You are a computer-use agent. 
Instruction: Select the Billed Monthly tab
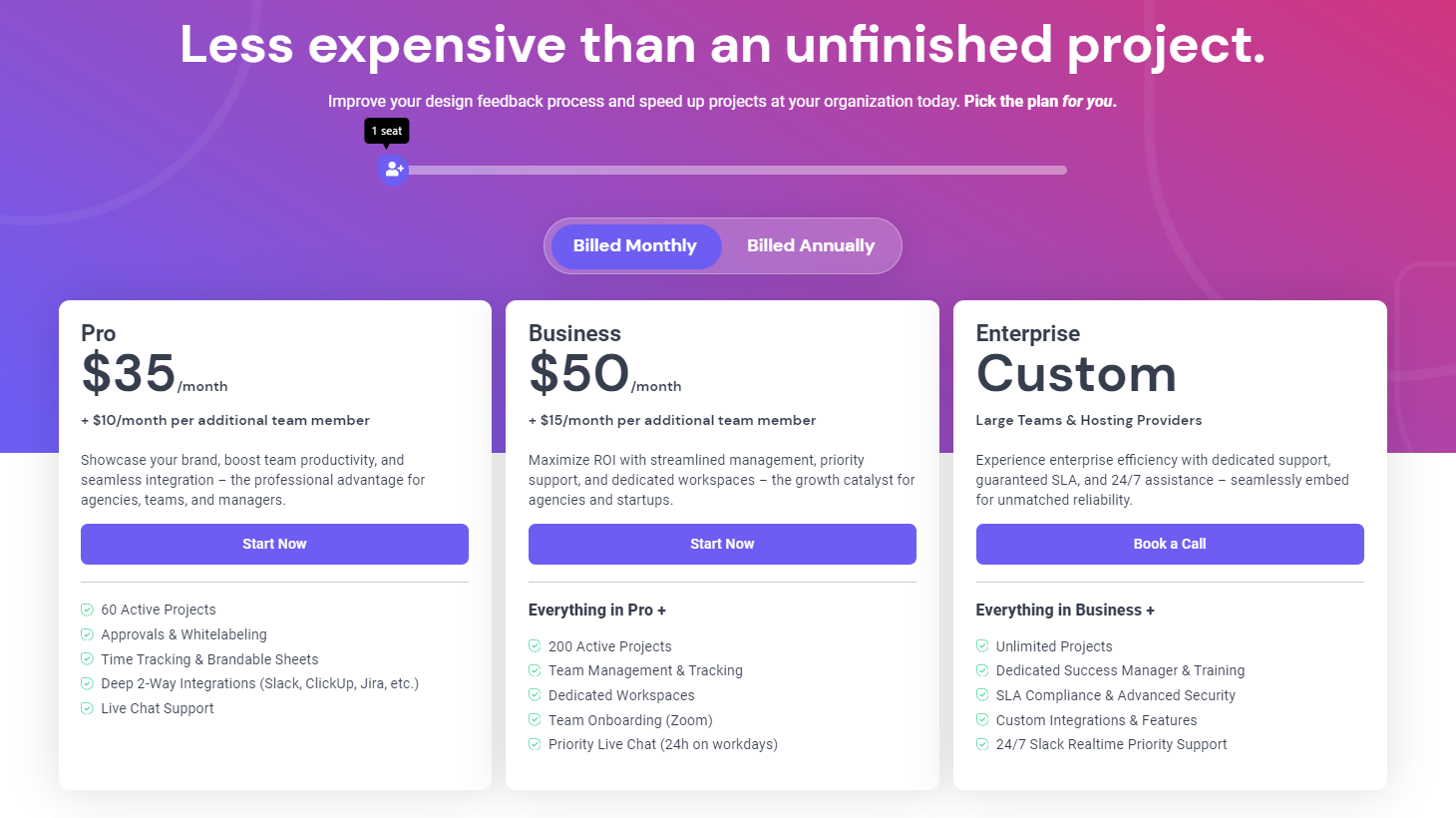pos(634,245)
